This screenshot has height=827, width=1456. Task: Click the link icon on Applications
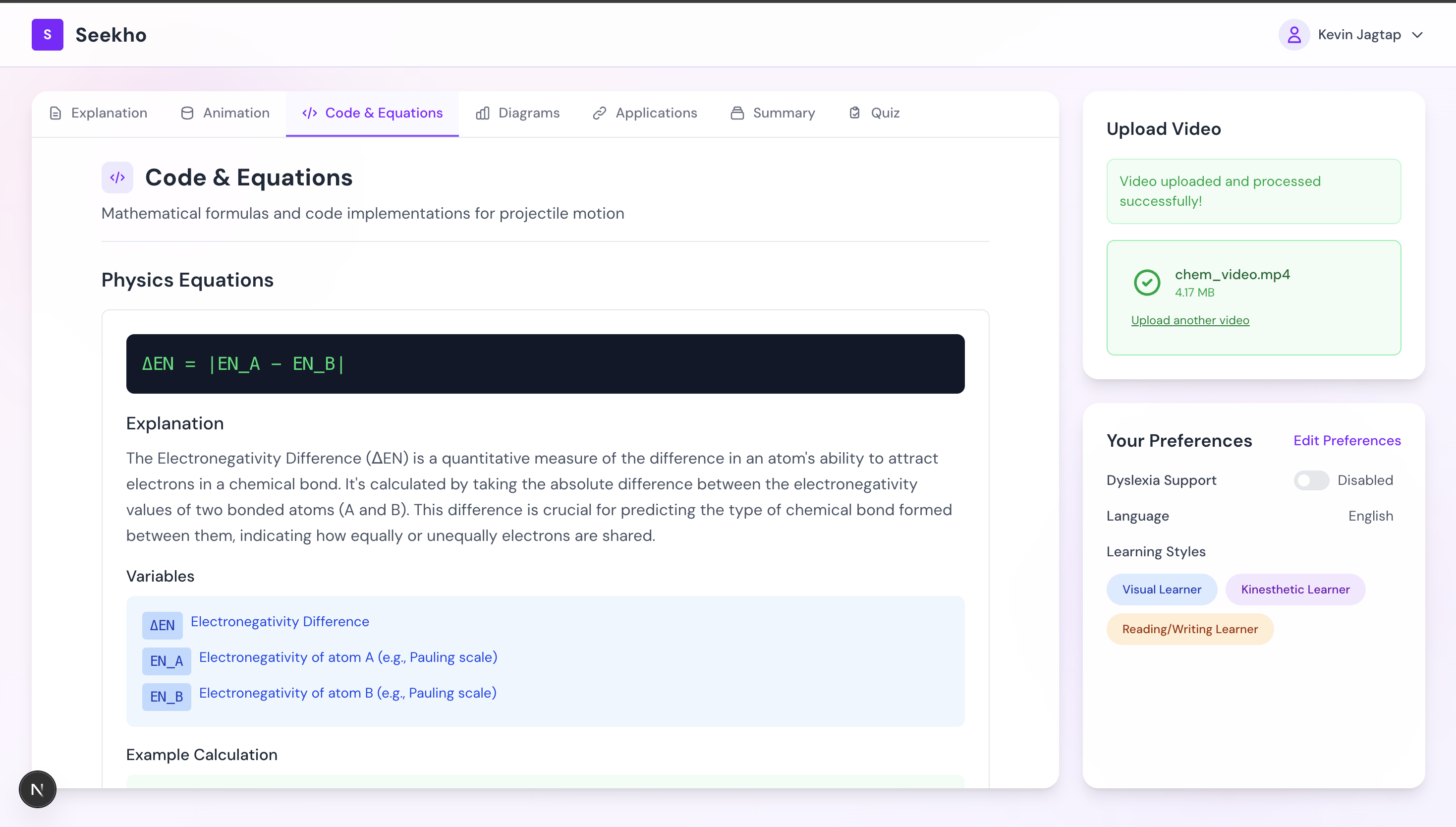click(600, 113)
